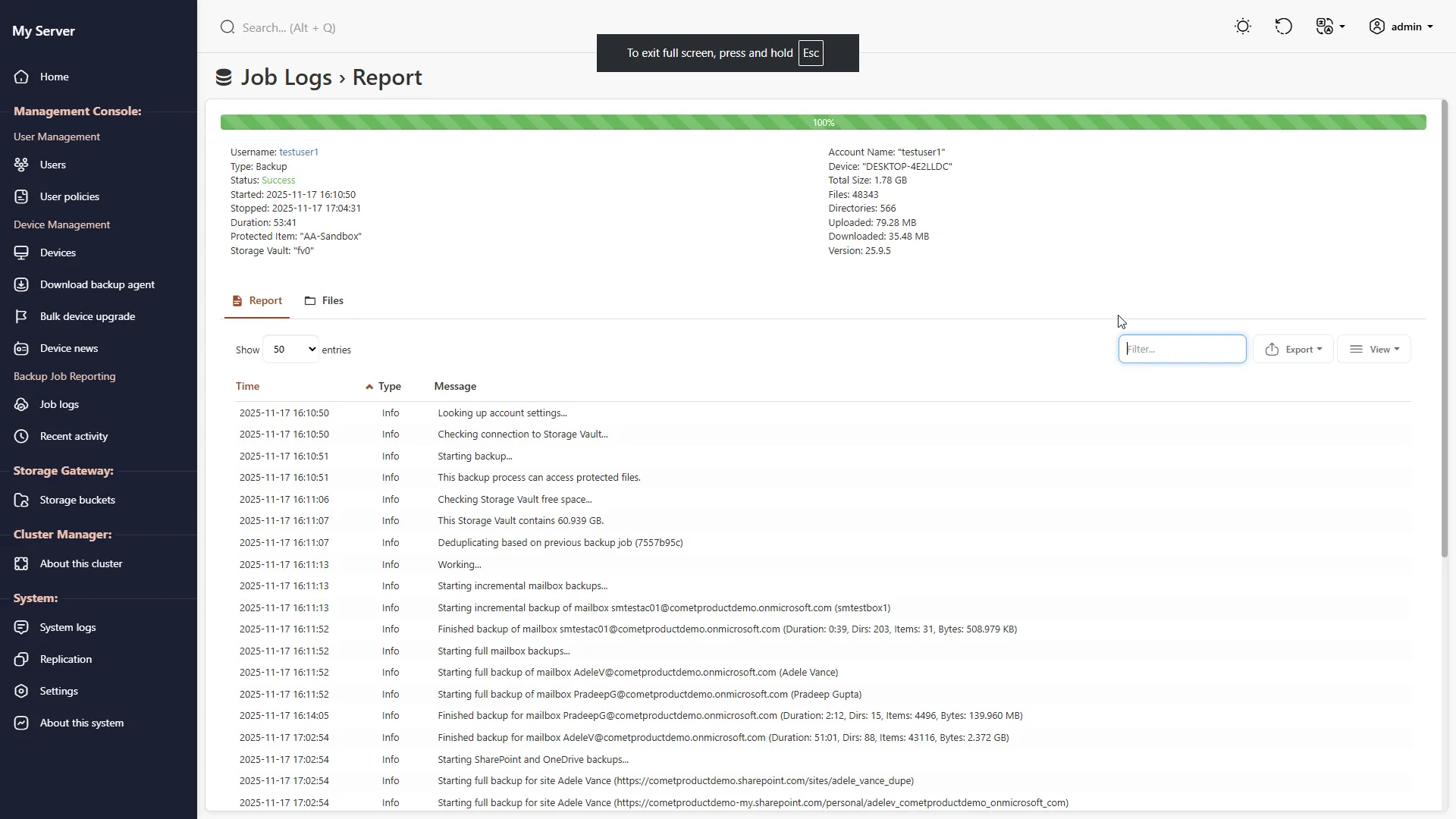Switch to the Files tab
The height and width of the screenshot is (819, 1456).
coord(324,301)
